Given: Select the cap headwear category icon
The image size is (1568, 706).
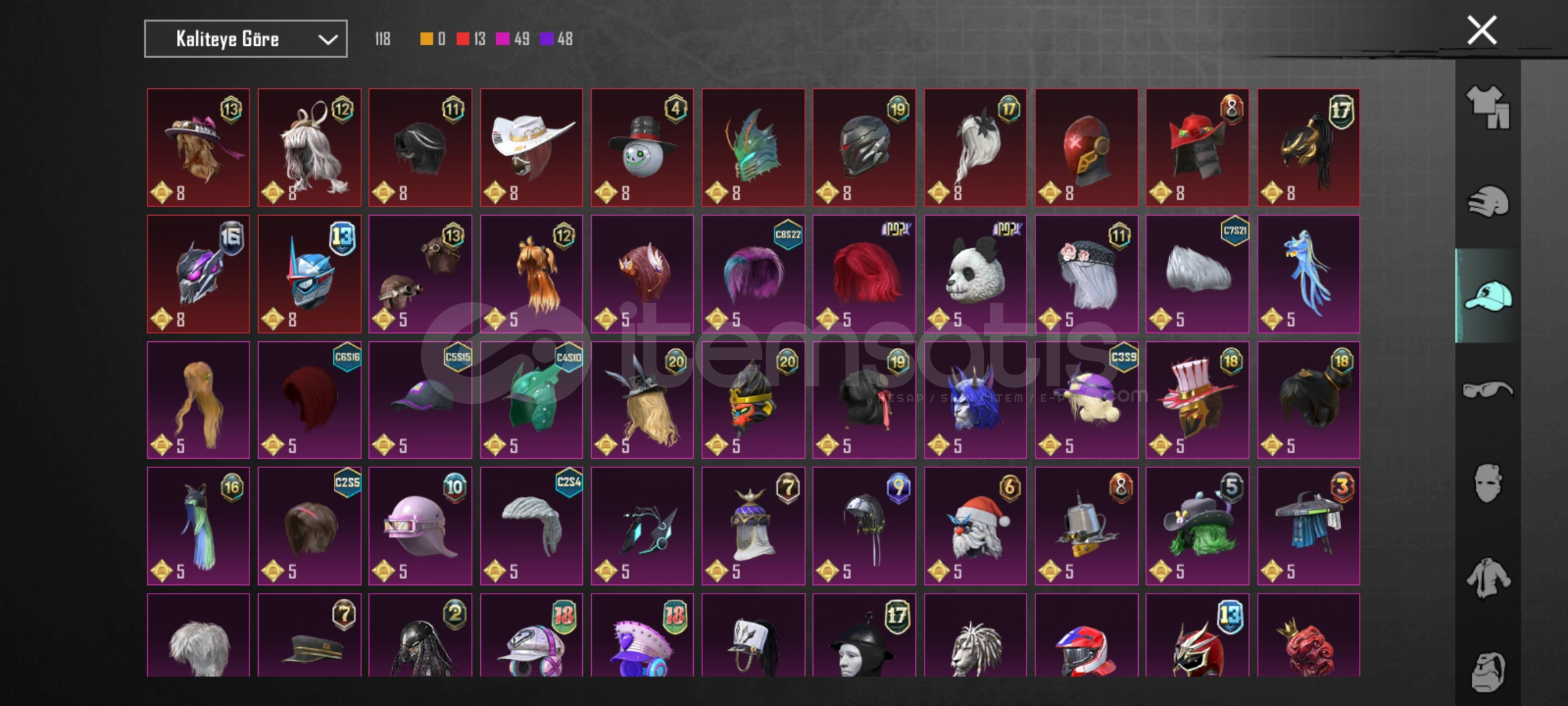Looking at the screenshot, I should pyautogui.click(x=1488, y=296).
